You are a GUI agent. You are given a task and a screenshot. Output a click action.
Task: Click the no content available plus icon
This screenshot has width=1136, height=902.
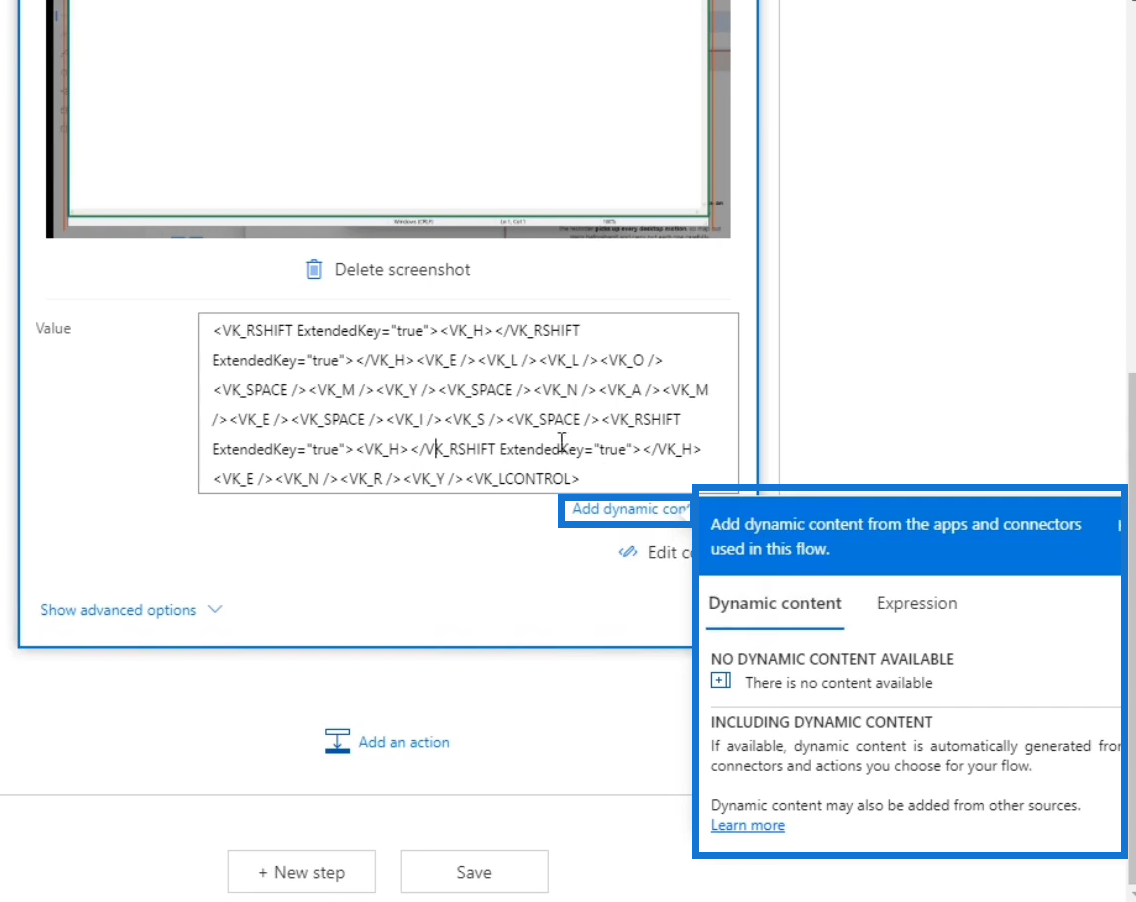click(721, 680)
